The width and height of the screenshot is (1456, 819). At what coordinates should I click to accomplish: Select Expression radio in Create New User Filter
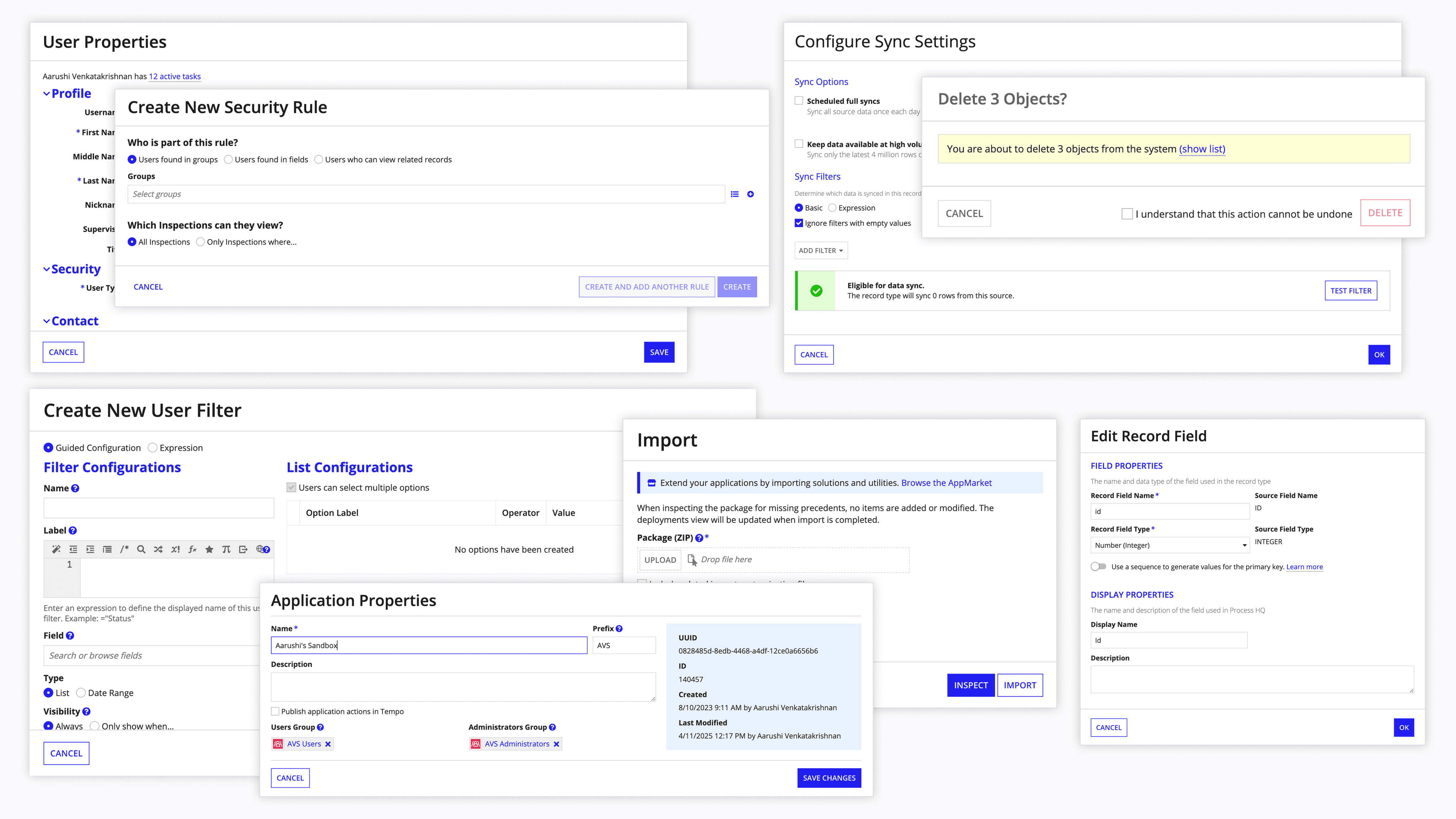click(x=152, y=448)
